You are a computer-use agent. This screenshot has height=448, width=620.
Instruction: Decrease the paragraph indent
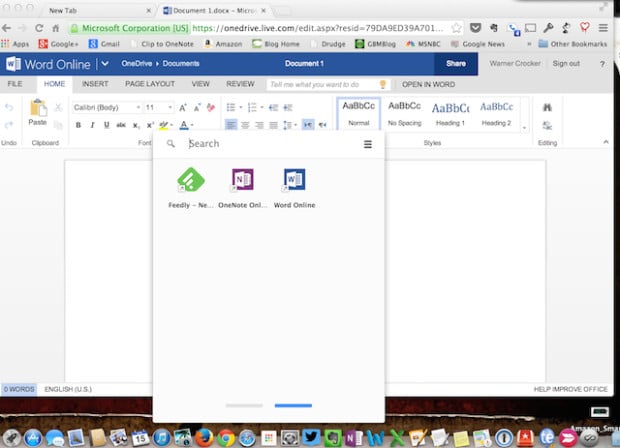coord(273,107)
